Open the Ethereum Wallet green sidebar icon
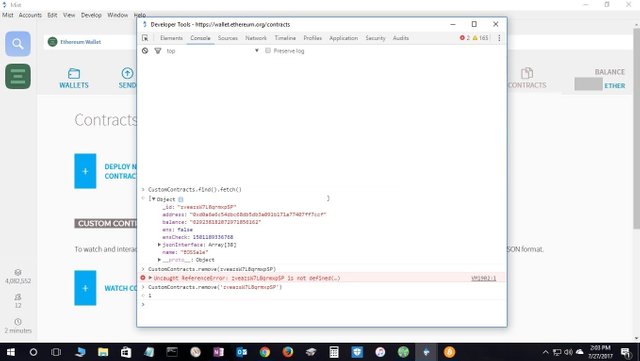640x361 pixels. point(18,76)
